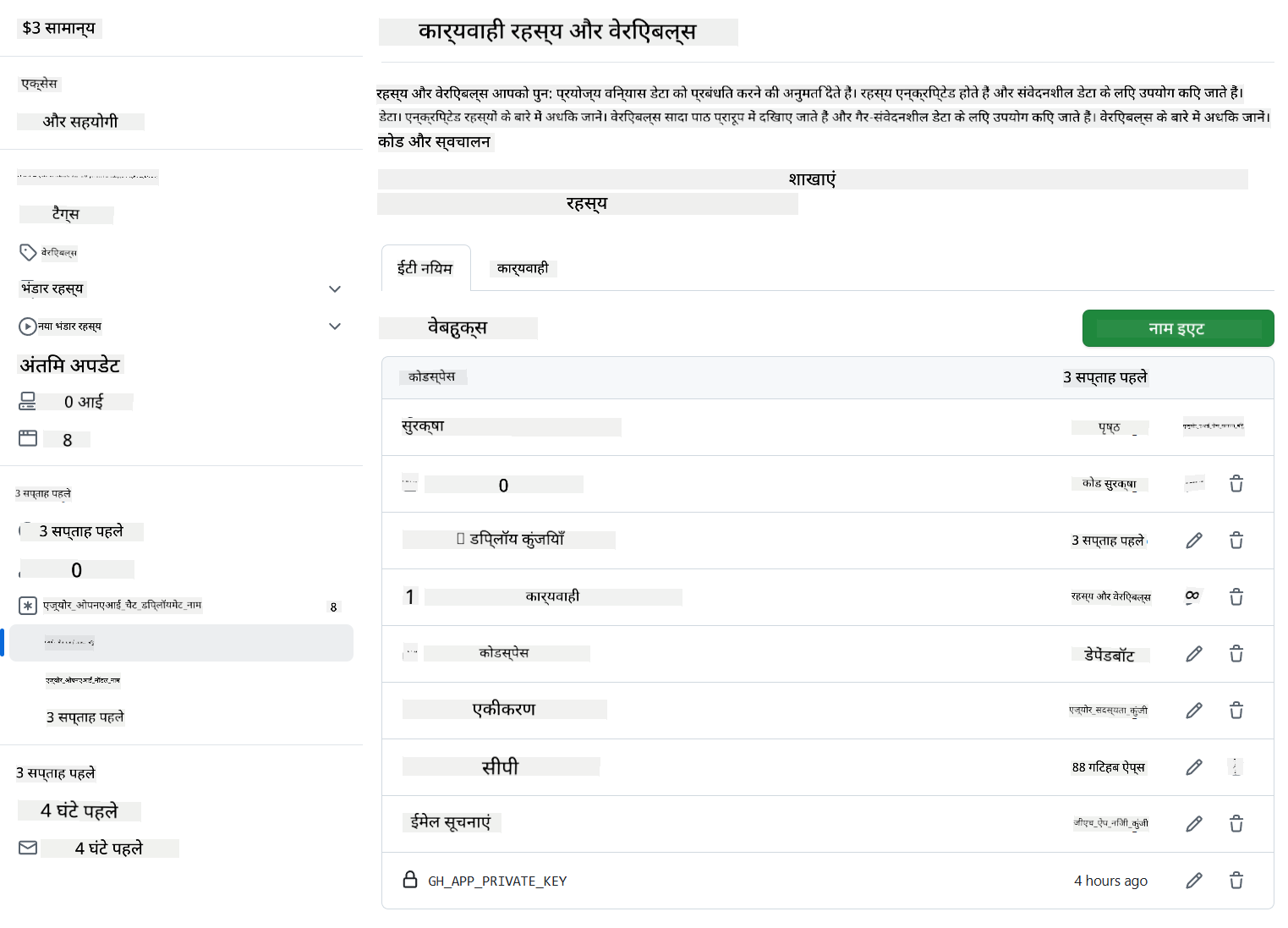Screen dimensions: 1288x928
Task: Select the highlighted active sidebar item
Action: click(x=181, y=643)
